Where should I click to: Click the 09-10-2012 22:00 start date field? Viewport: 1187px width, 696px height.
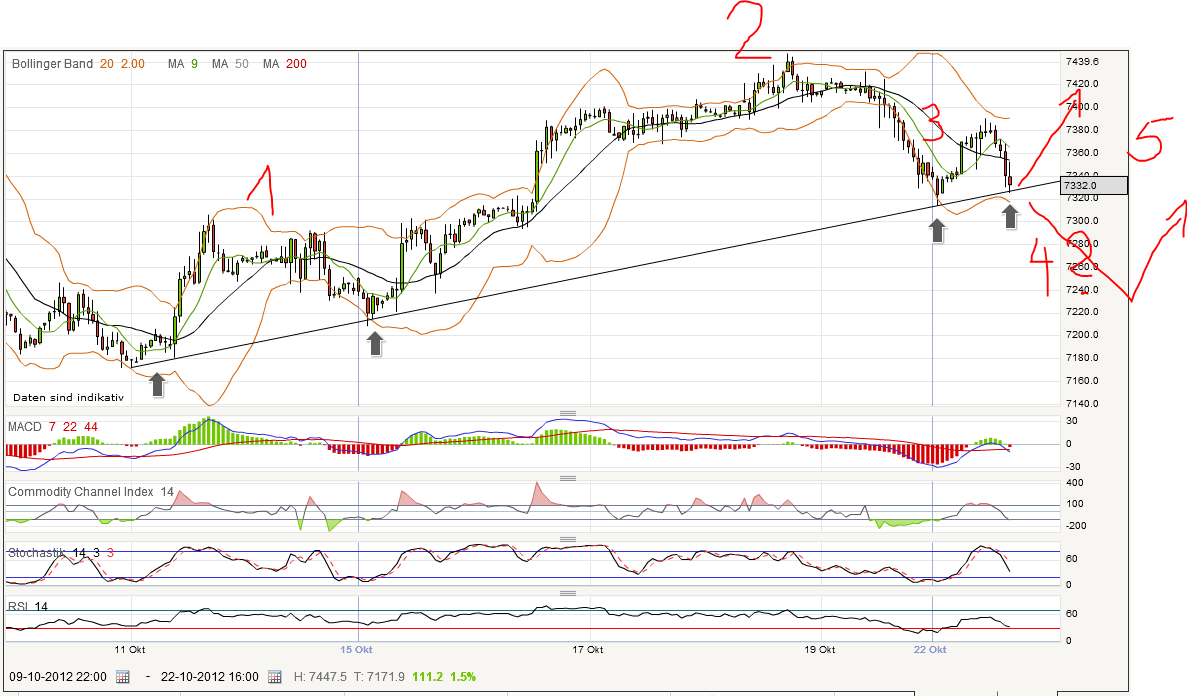[60, 676]
